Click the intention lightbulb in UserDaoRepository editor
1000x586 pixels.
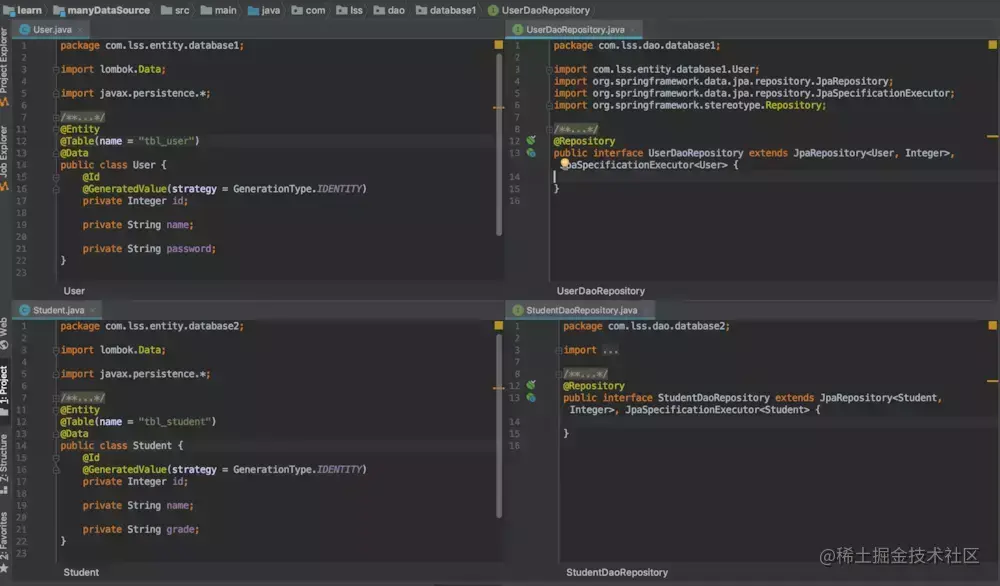click(x=564, y=165)
